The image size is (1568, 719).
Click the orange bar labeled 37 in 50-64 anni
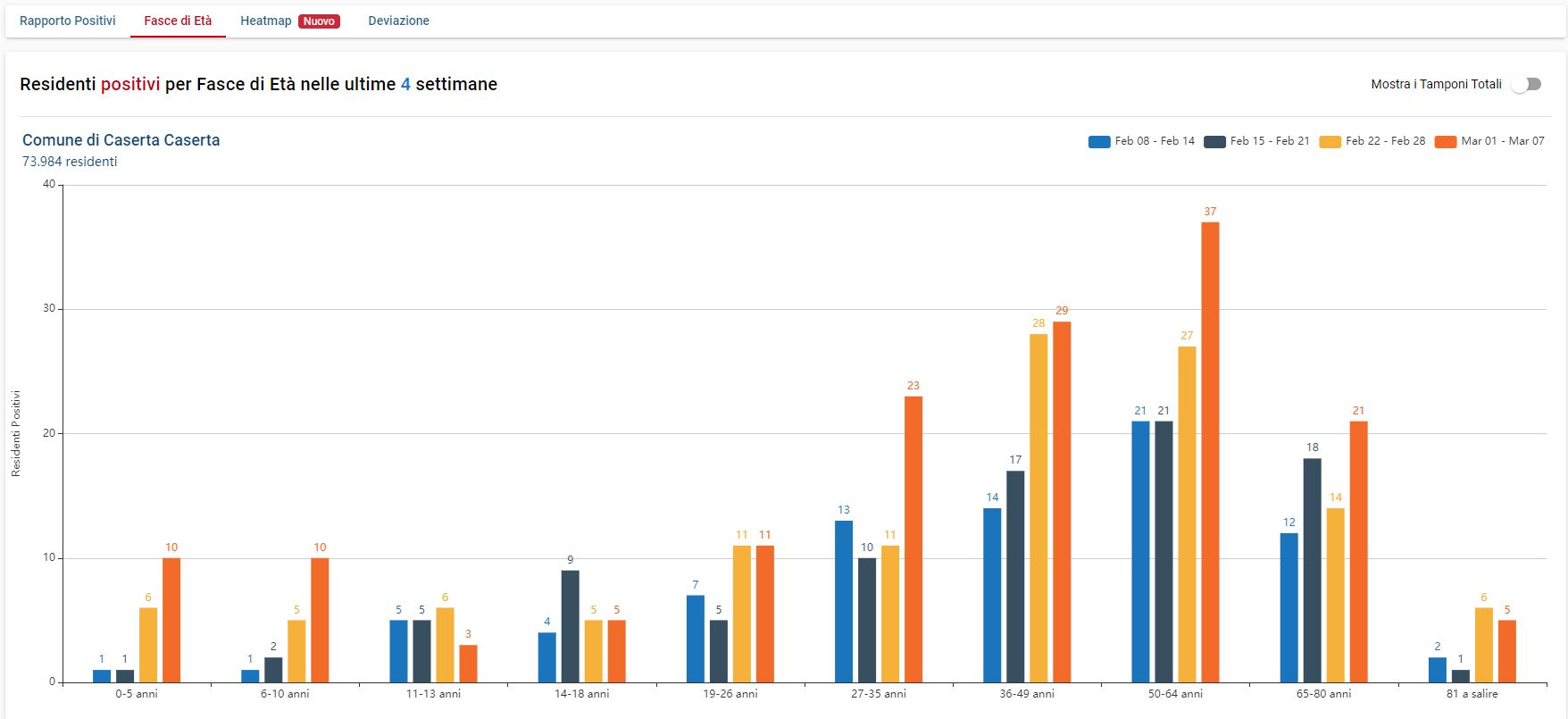[x=1210, y=451]
